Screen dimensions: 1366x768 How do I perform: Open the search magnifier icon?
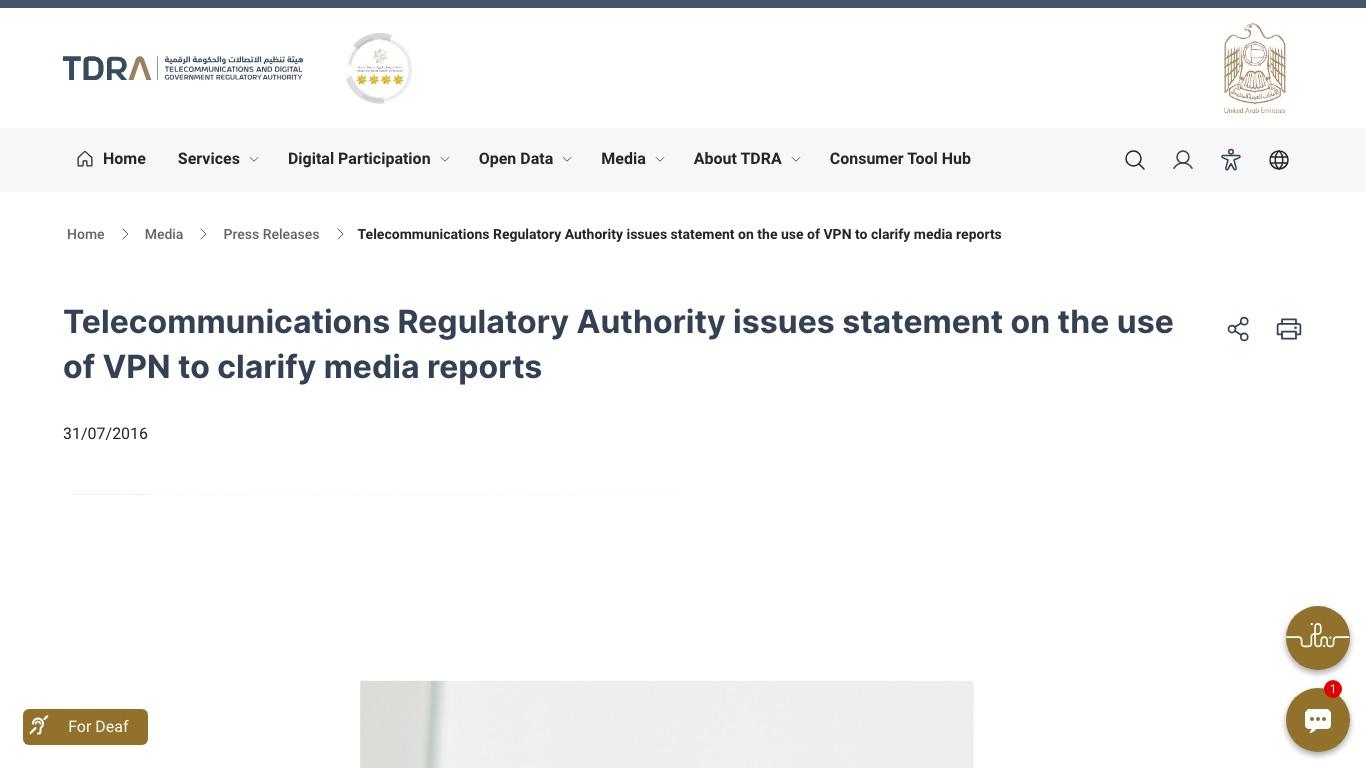pos(1134,160)
